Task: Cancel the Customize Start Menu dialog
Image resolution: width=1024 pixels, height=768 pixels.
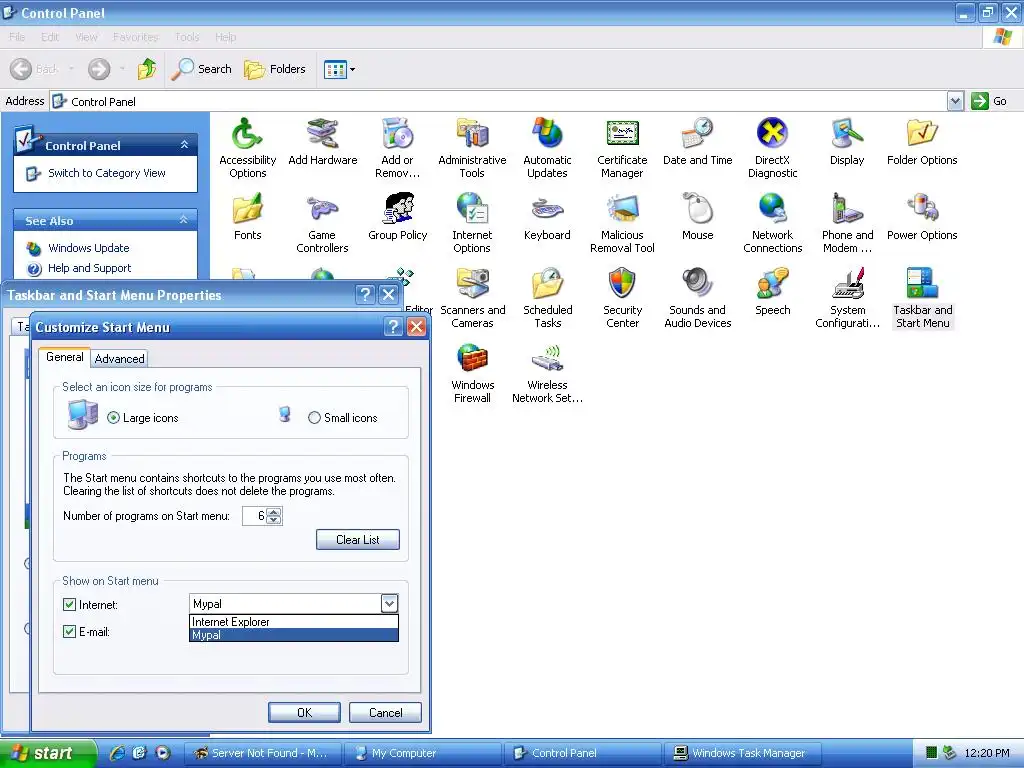Action: click(x=385, y=712)
